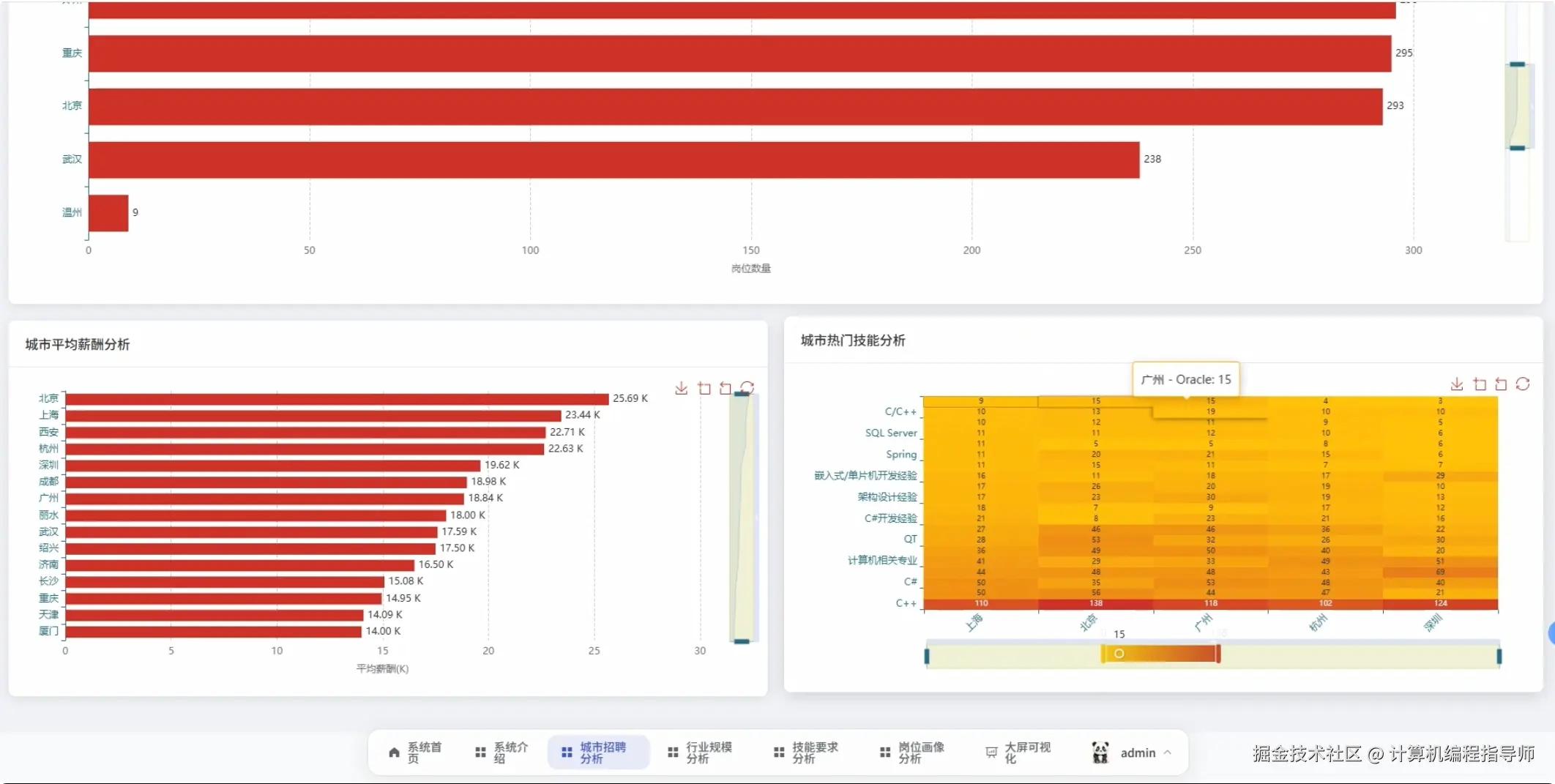Click the 平均薪酬(K) axis title
1555x784 pixels.
coord(382,669)
